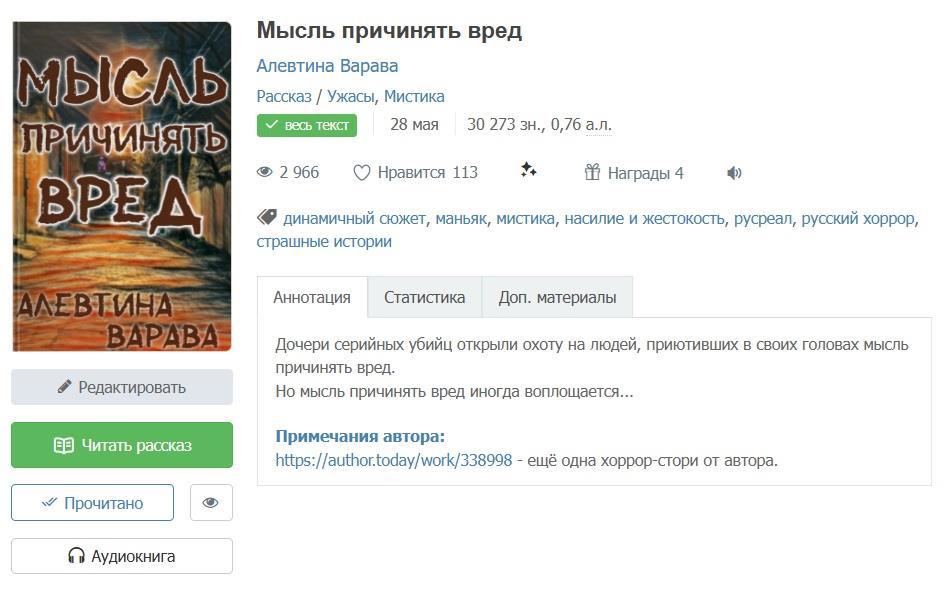Viewport: 945px width, 599px height.
Task: Click the green Читать рассказ button
Action: click(x=122, y=445)
